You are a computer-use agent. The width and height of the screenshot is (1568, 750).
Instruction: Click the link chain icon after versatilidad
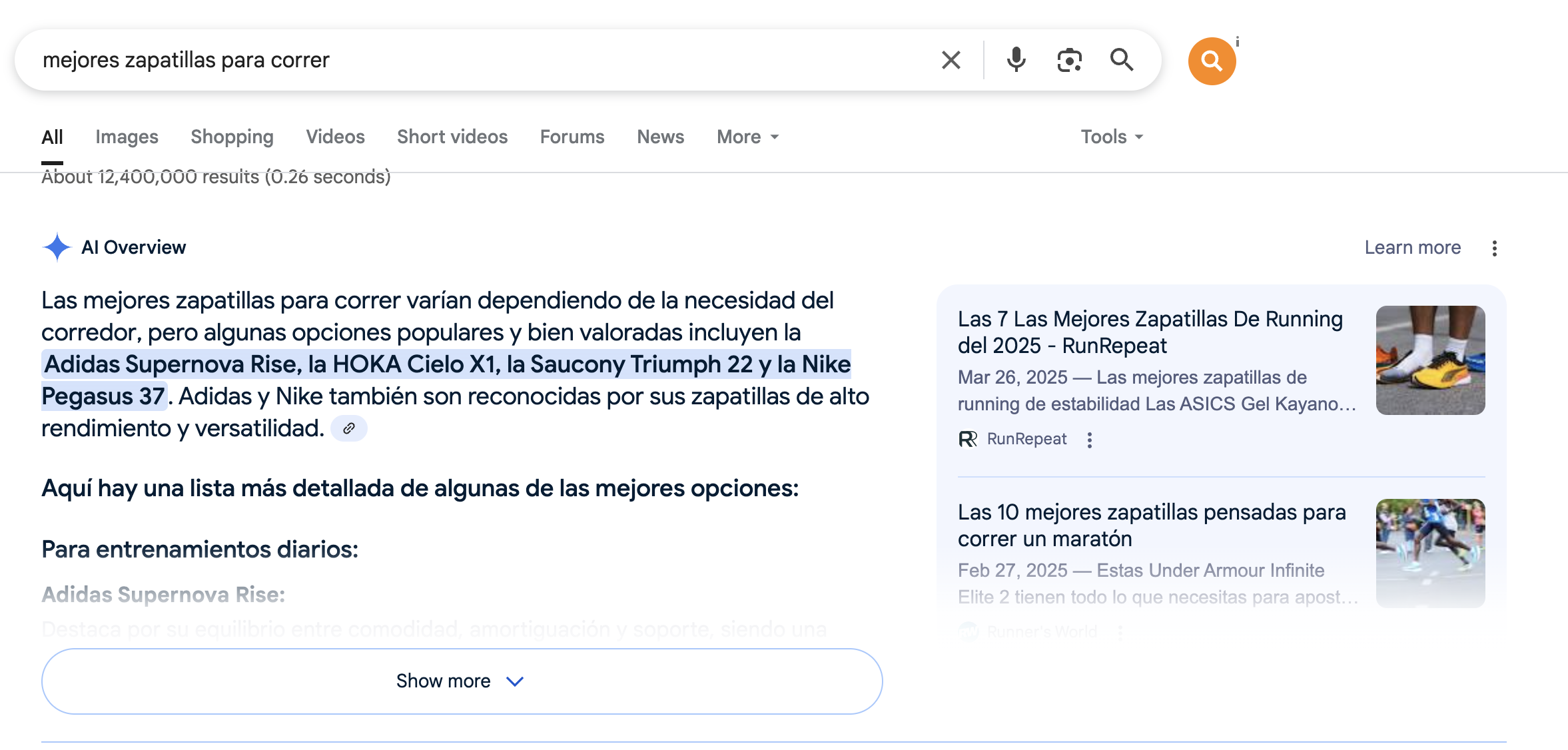pyautogui.click(x=349, y=428)
